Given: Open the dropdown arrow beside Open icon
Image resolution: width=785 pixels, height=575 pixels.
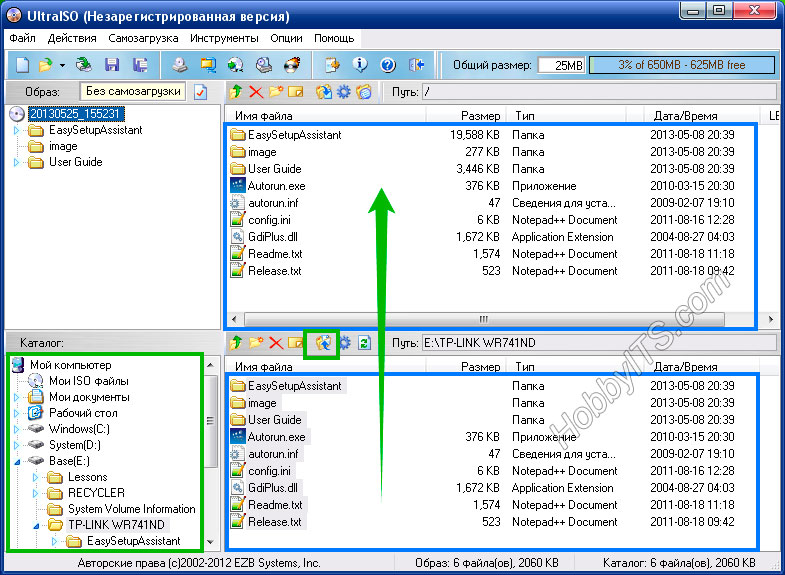Looking at the screenshot, I should click(62, 65).
